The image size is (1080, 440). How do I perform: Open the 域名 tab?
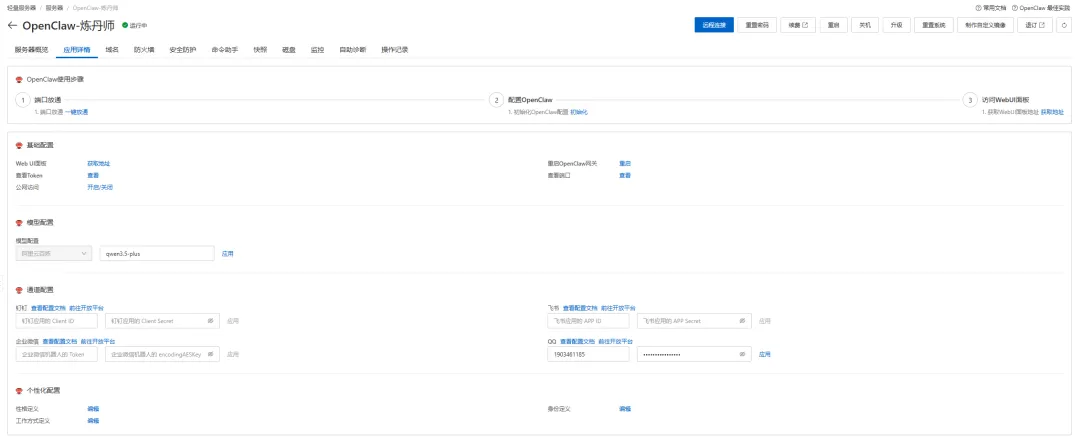pyautogui.click(x=112, y=50)
